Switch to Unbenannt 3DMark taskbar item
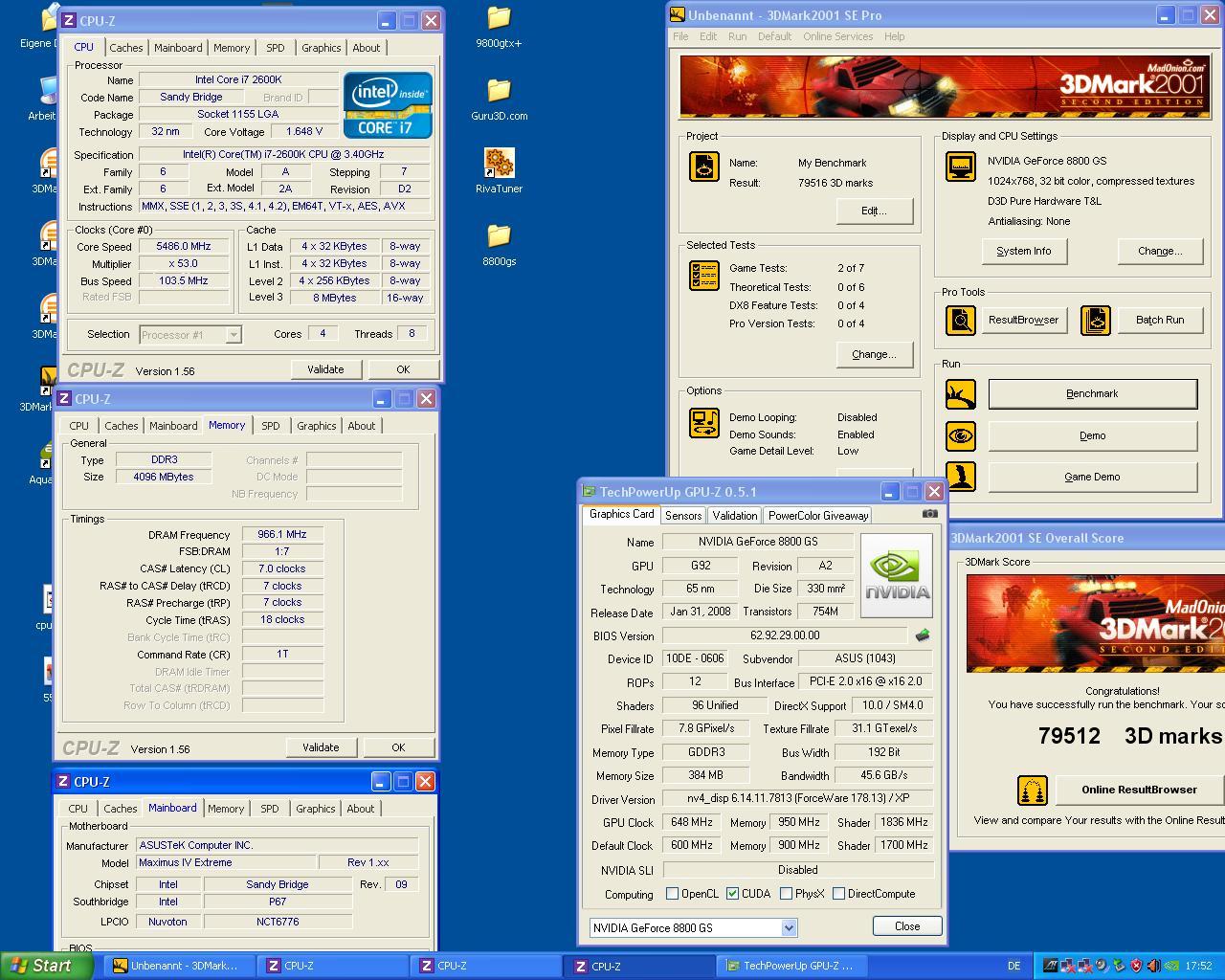Image resolution: width=1225 pixels, height=980 pixels. [x=177, y=966]
